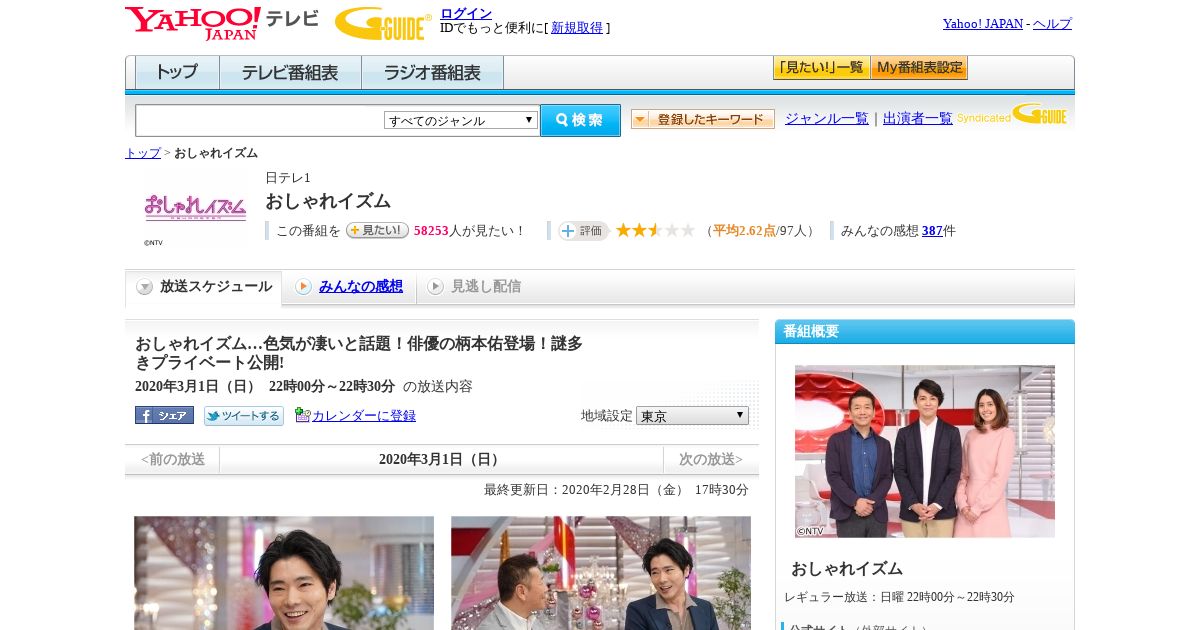The height and width of the screenshot is (630, 1200).
Task: Focus the program search text field
Action: pyautogui.click(x=260, y=121)
